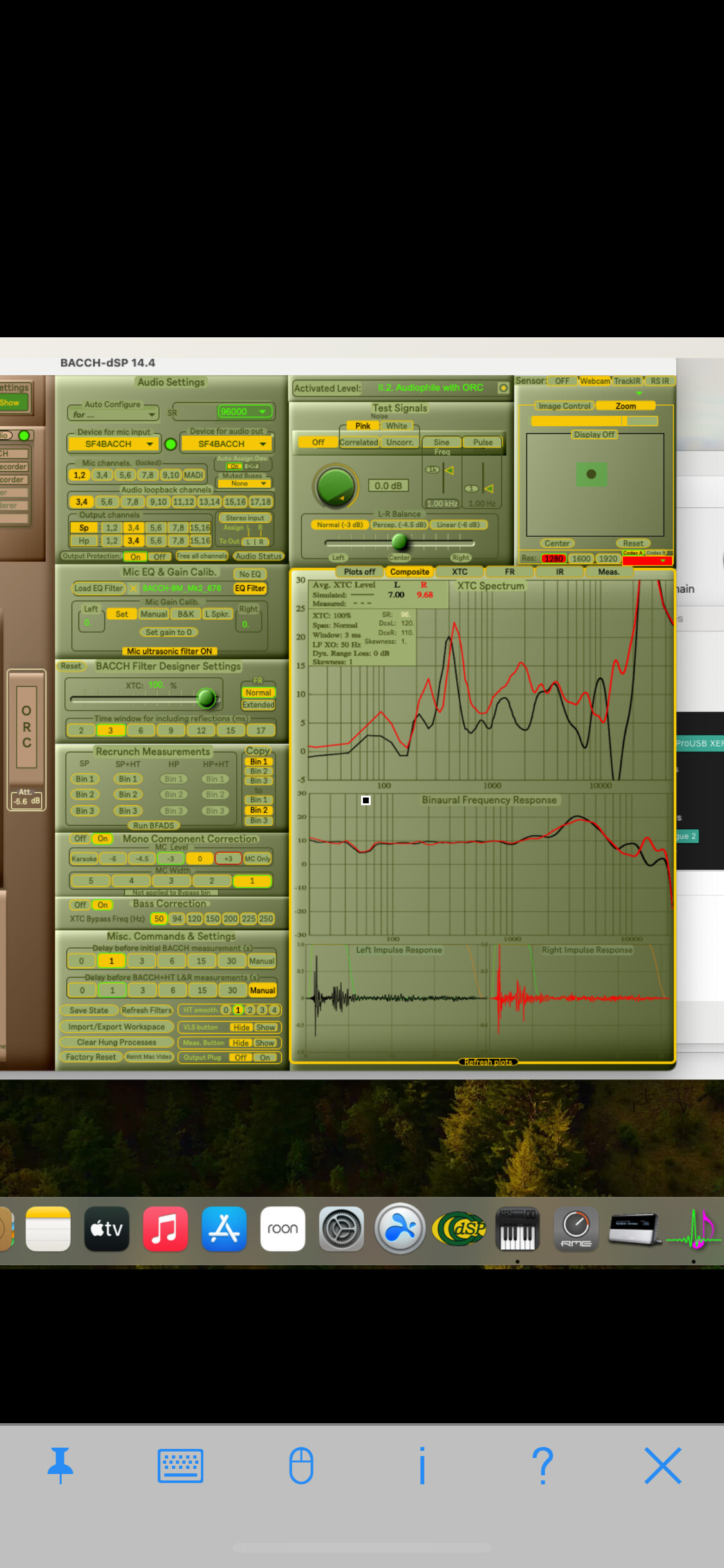Switch to the Meas. tab

pyautogui.click(x=609, y=572)
